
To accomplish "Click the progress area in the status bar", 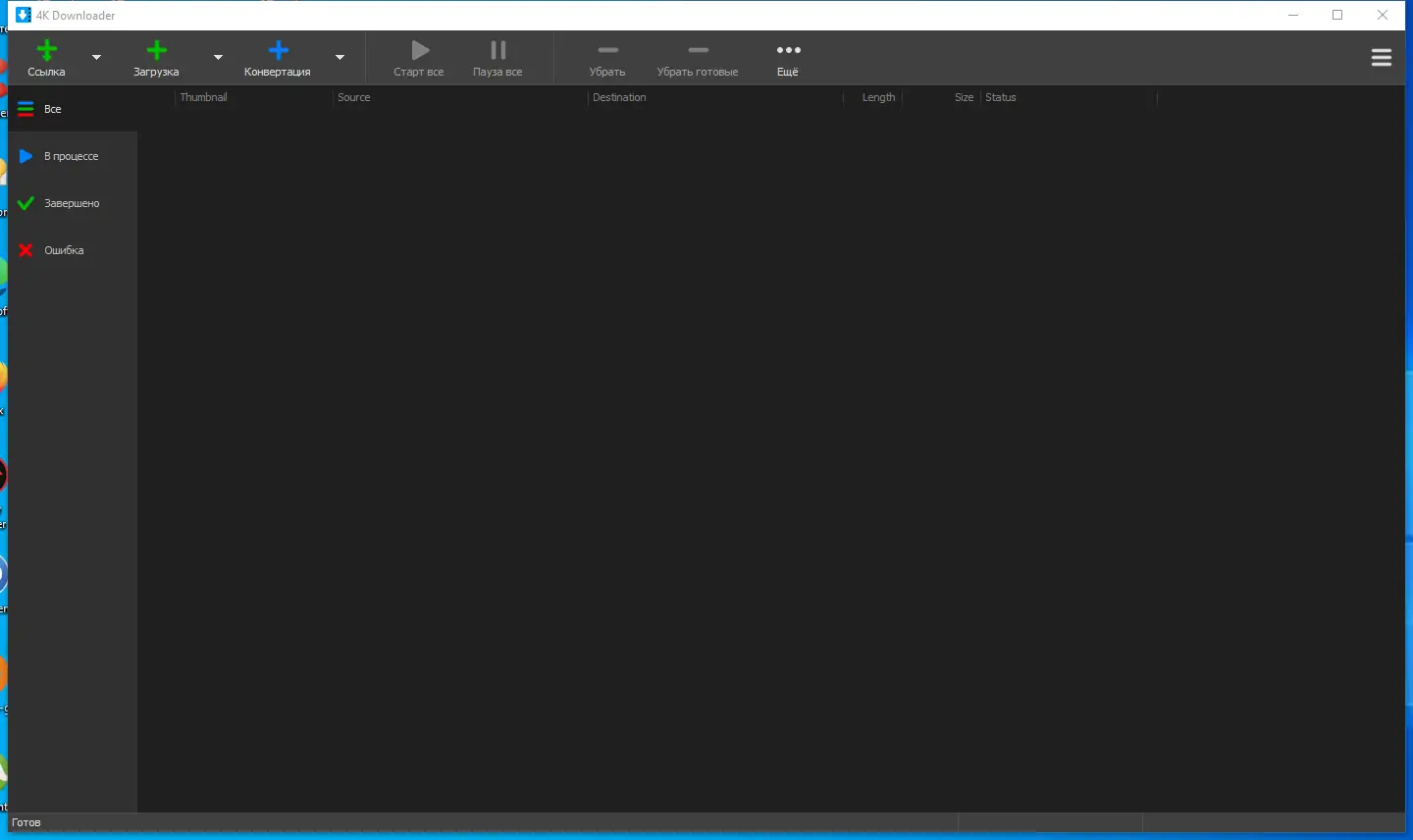I will pos(1050,822).
